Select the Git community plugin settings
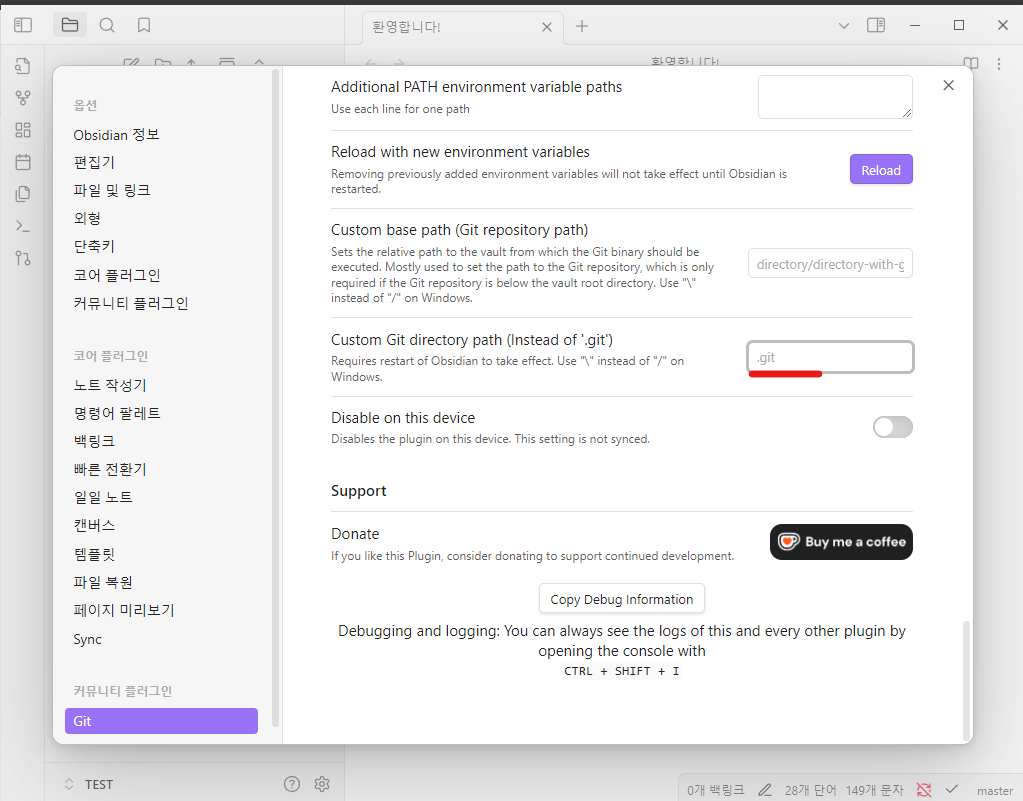 (161, 721)
